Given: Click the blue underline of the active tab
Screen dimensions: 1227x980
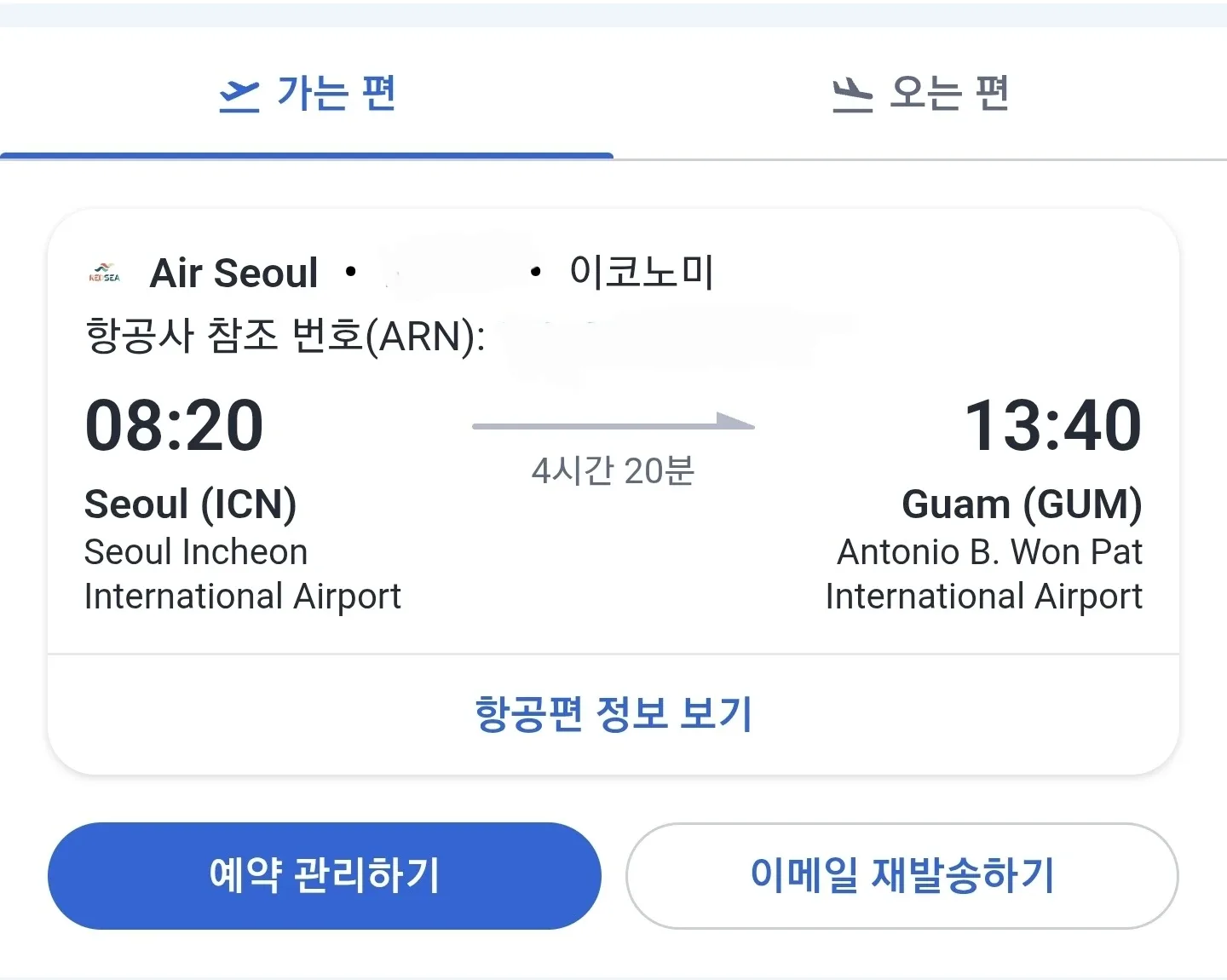Looking at the screenshot, I should coord(307,156).
